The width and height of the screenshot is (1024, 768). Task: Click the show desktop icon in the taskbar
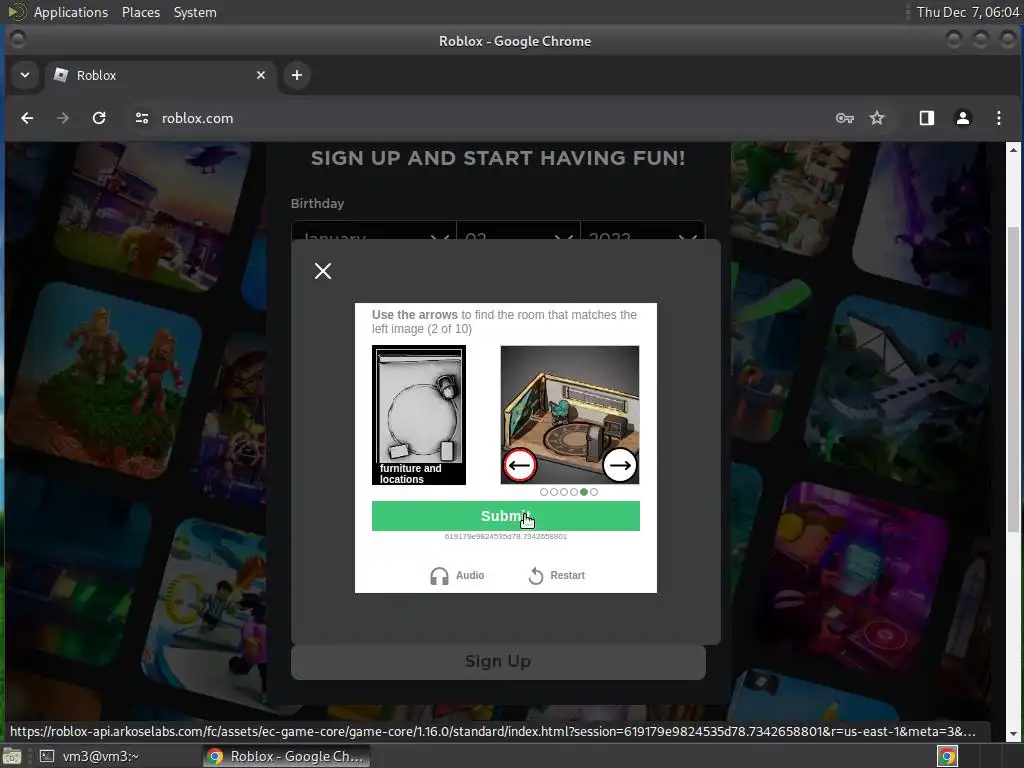[12, 756]
